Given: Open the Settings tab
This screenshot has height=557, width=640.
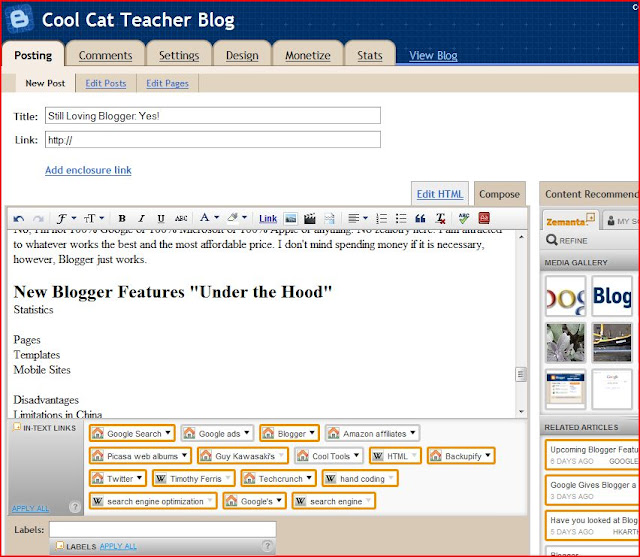Looking at the screenshot, I should click(179, 55).
